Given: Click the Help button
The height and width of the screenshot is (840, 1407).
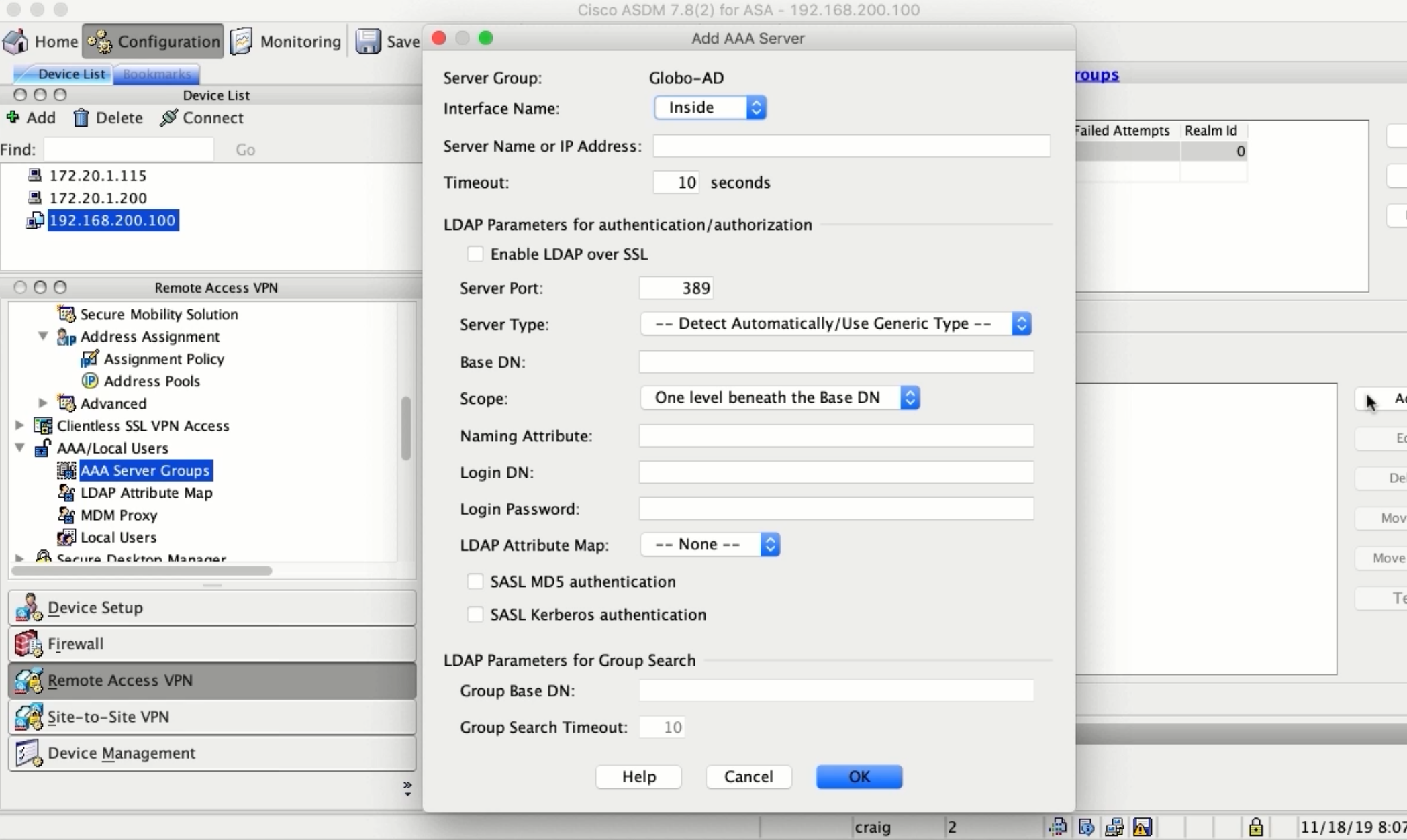Looking at the screenshot, I should click(638, 777).
